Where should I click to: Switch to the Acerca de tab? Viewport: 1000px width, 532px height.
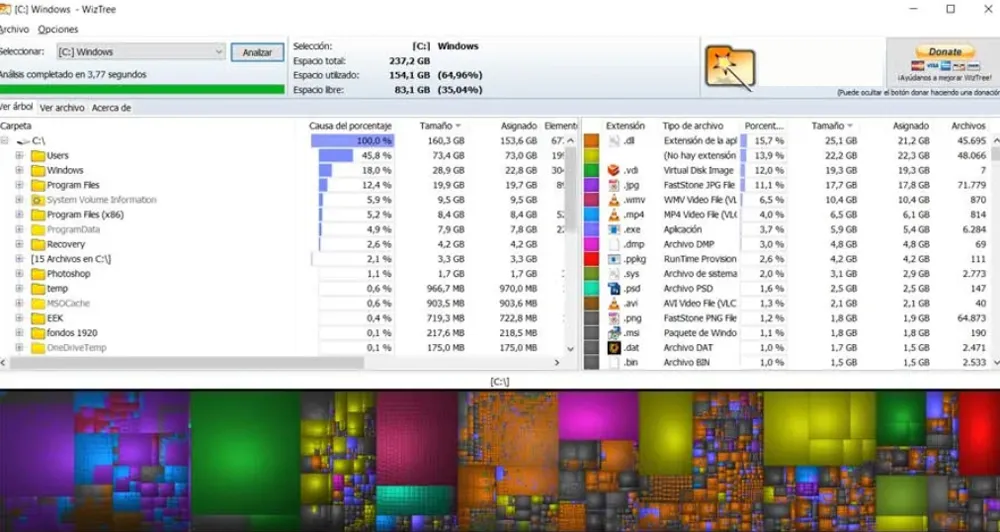coord(111,108)
